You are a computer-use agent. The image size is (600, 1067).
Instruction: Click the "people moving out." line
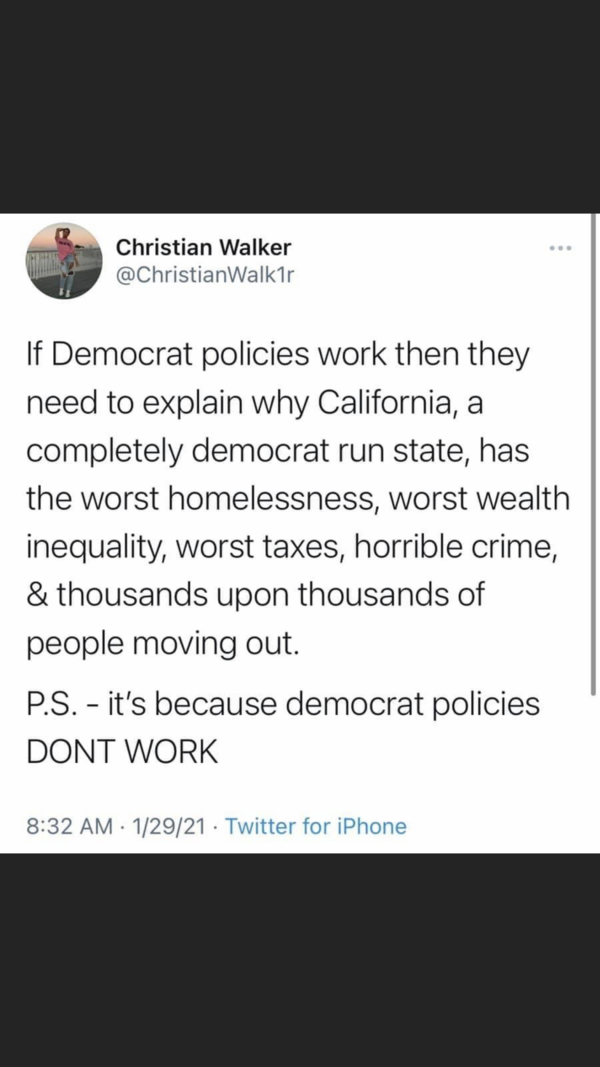point(163,641)
